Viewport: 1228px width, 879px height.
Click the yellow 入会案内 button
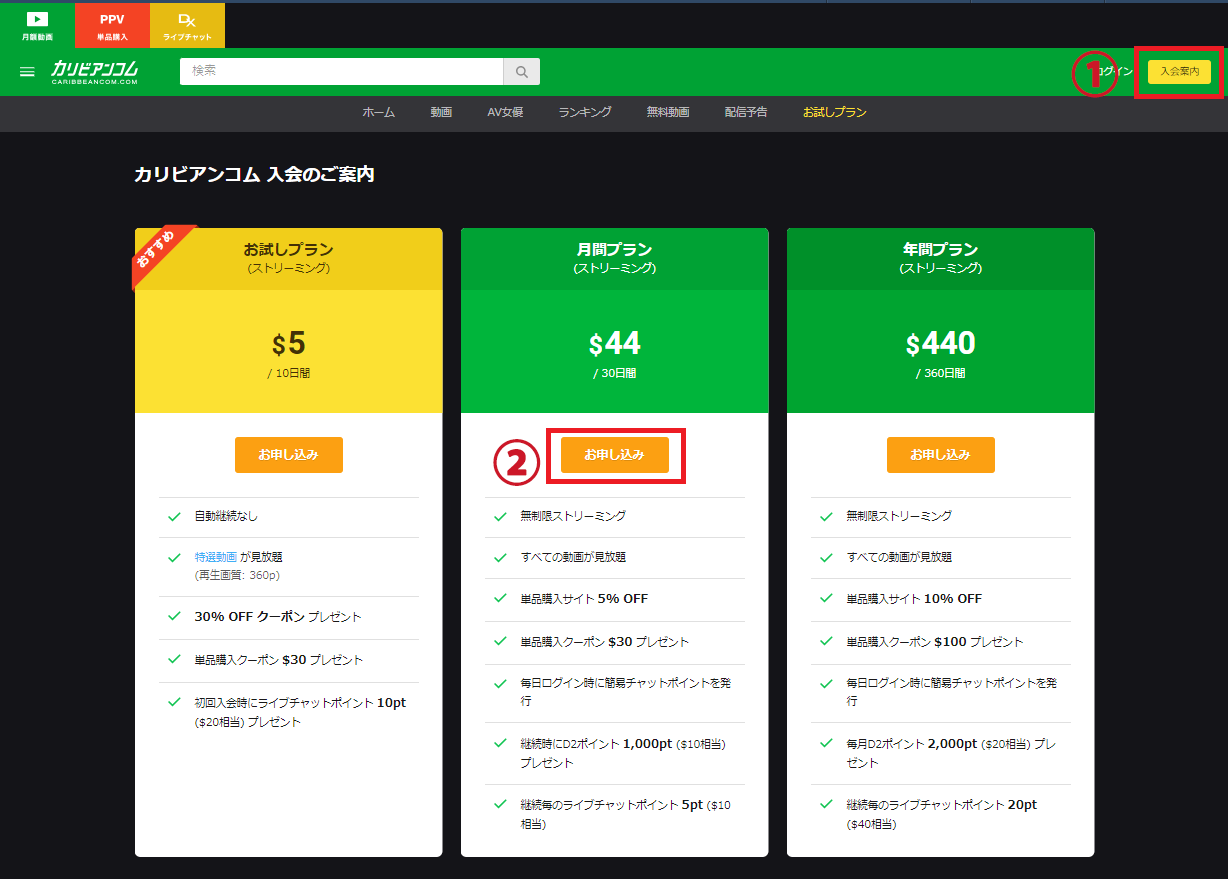pyautogui.click(x=1179, y=72)
